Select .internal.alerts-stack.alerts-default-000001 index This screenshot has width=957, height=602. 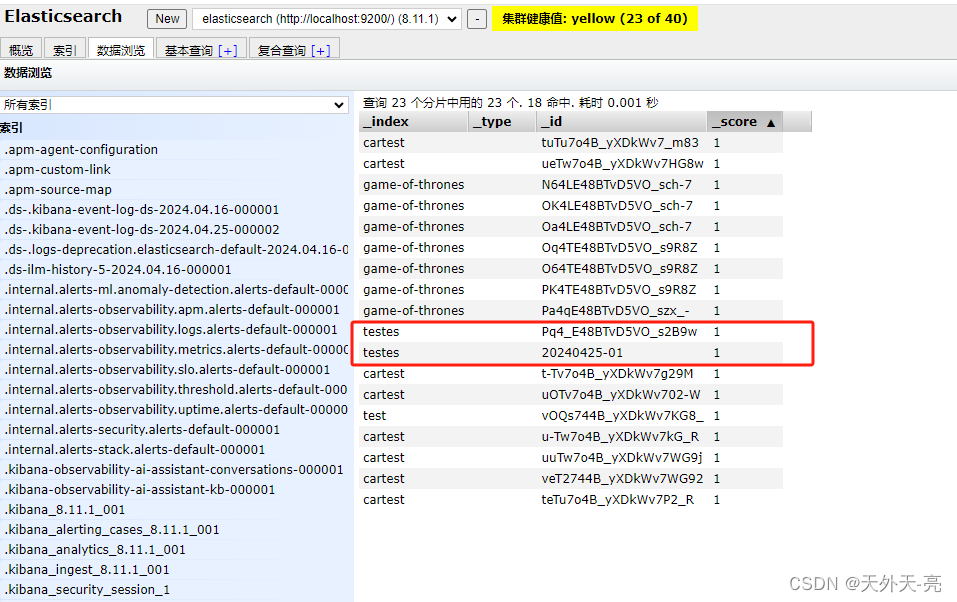(x=135, y=450)
